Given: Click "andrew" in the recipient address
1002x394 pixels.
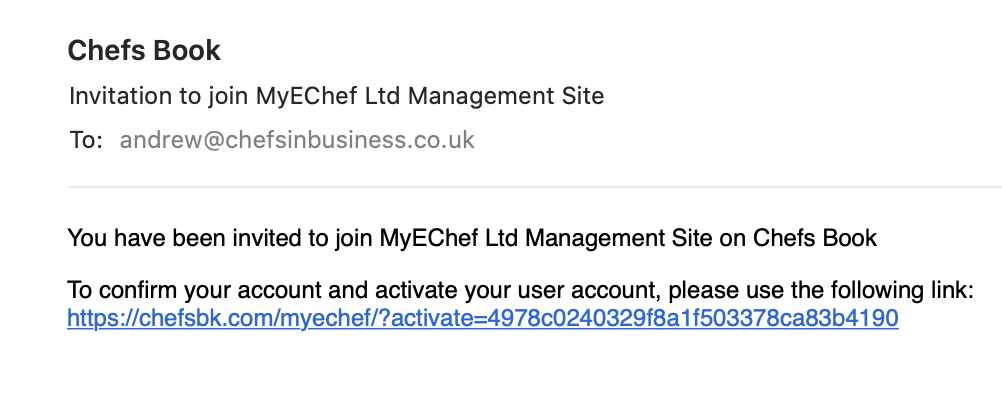Looking at the screenshot, I should [x=160, y=140].
